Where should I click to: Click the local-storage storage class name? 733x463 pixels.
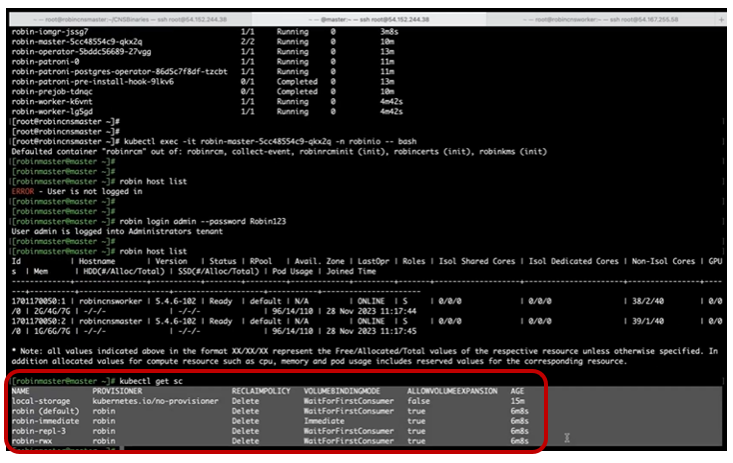point(41,401)
